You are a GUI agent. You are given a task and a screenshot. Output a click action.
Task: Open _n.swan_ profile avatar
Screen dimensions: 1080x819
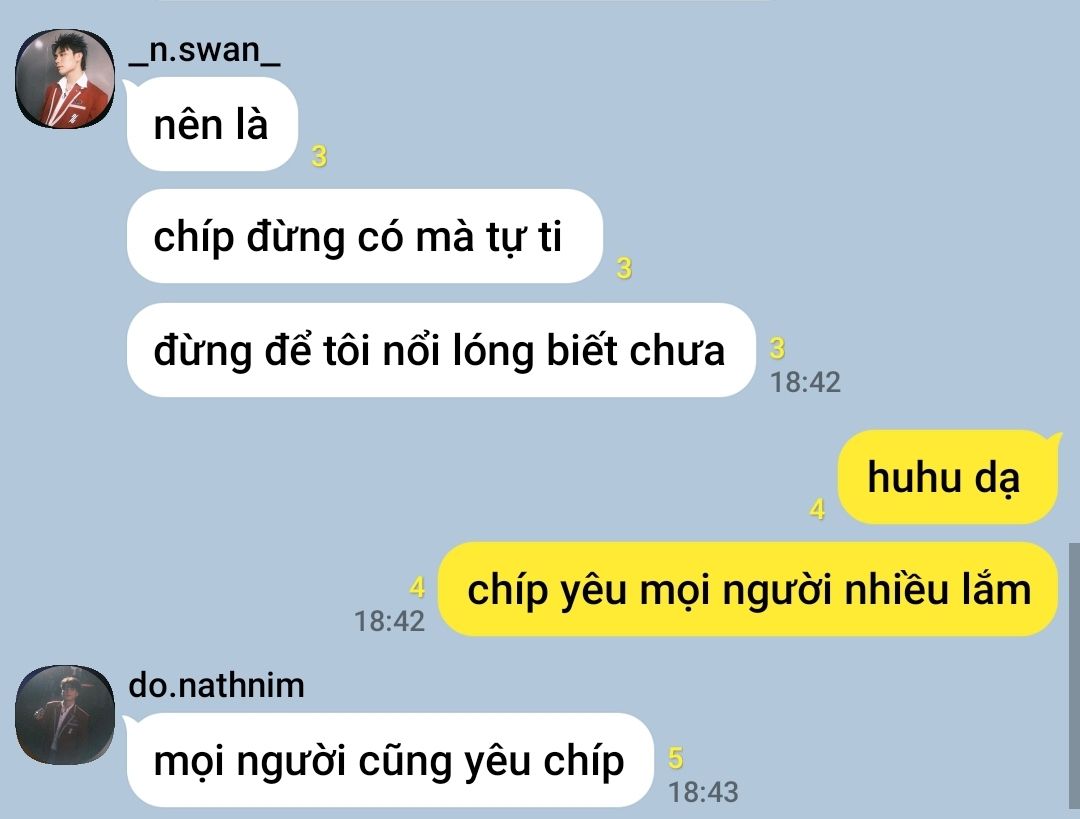coord(65,79)
